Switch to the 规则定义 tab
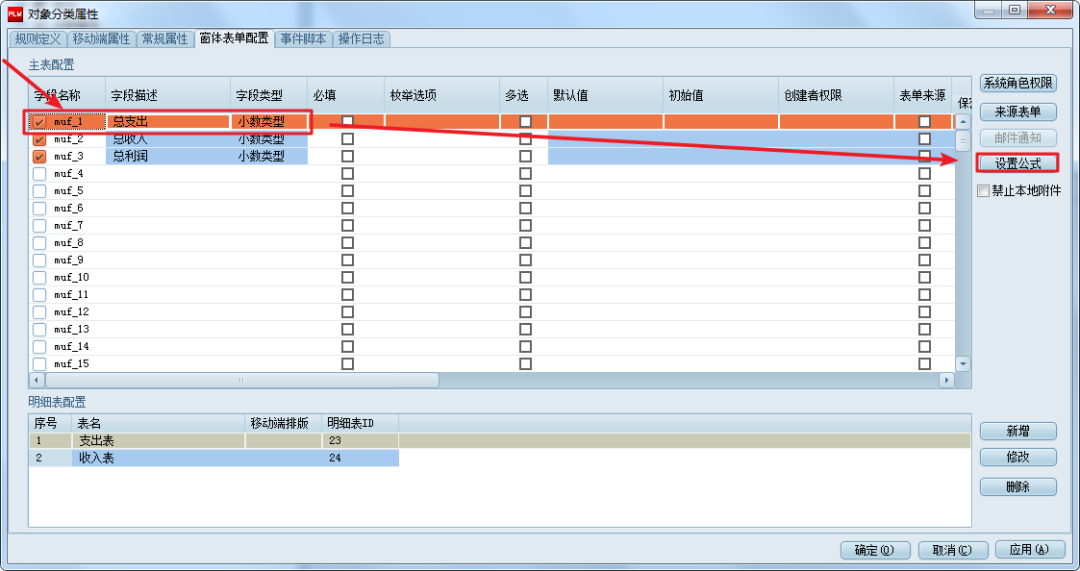Viewport: 1080px width, 571px height. click(38, 39)
